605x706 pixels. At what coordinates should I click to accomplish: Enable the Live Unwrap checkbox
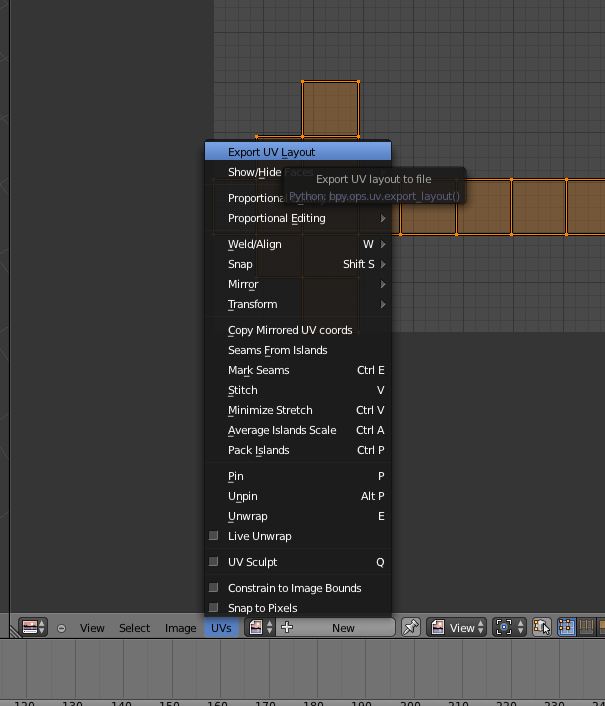coord(213,535)
